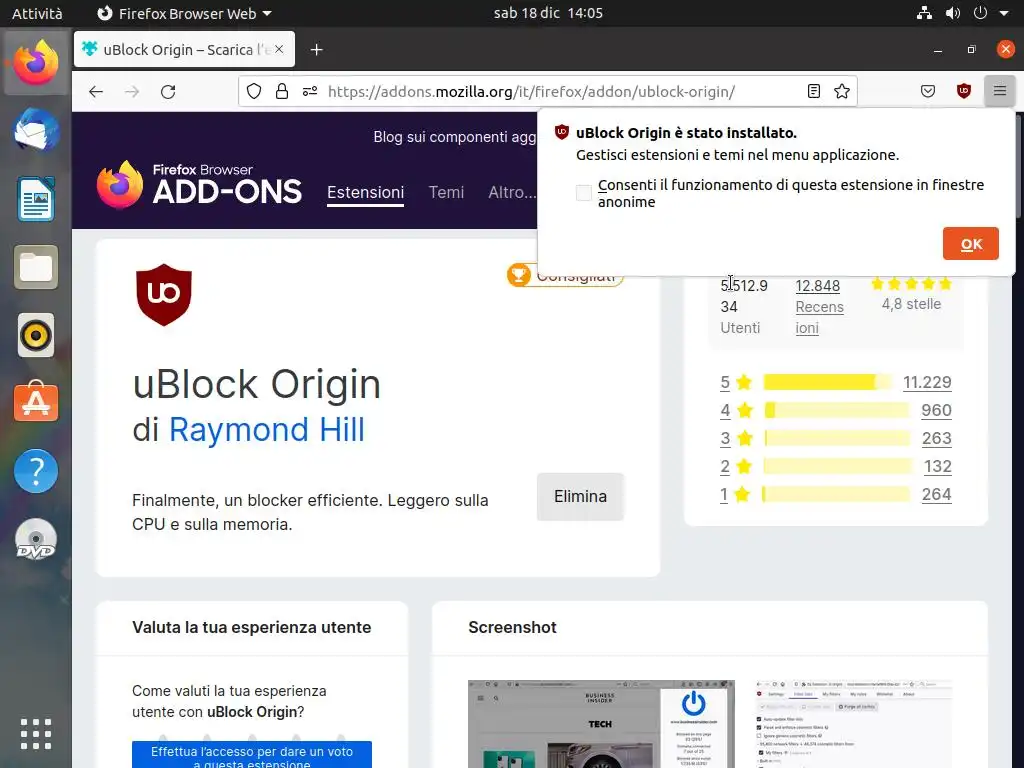Open the 263 three-star reviews count
The width and height of the screenshot is (1024, 768).
tap(936, 438)
